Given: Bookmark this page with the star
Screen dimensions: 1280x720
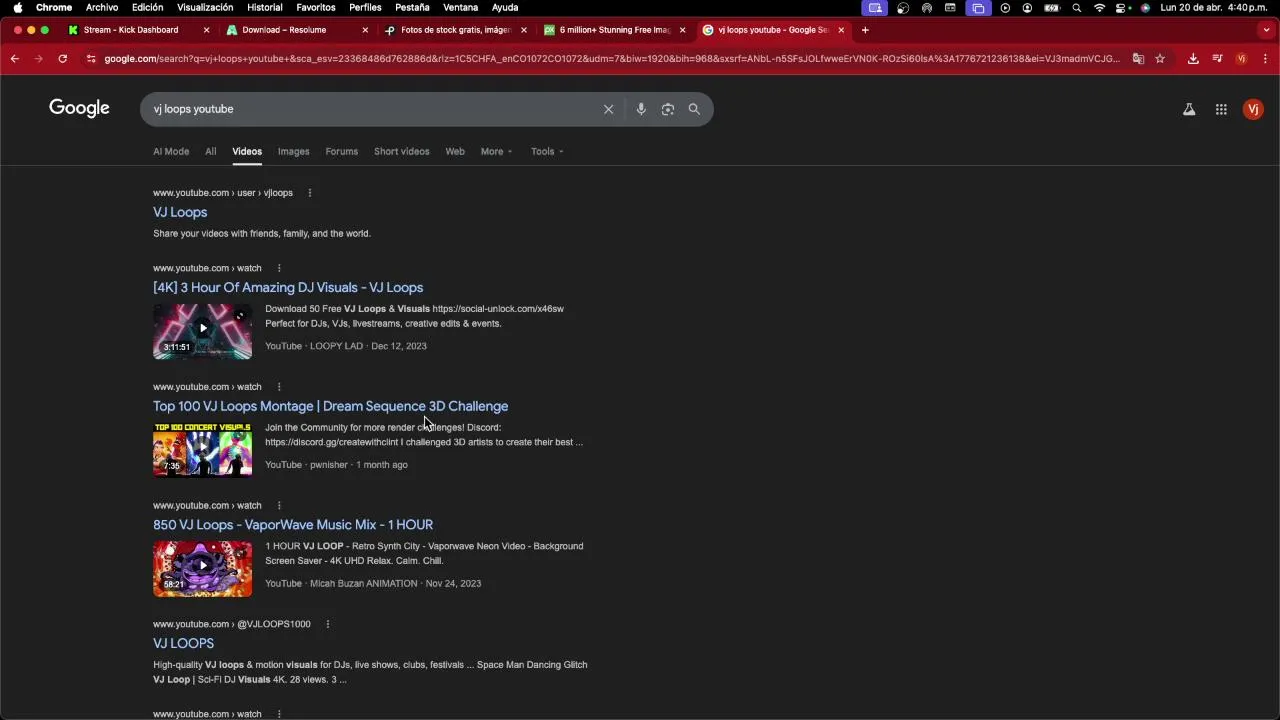Looking at the screenshot, I should tap(1160, 59).
